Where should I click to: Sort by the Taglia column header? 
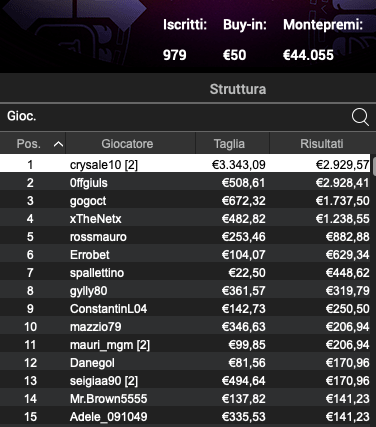(x=229, y=144)
